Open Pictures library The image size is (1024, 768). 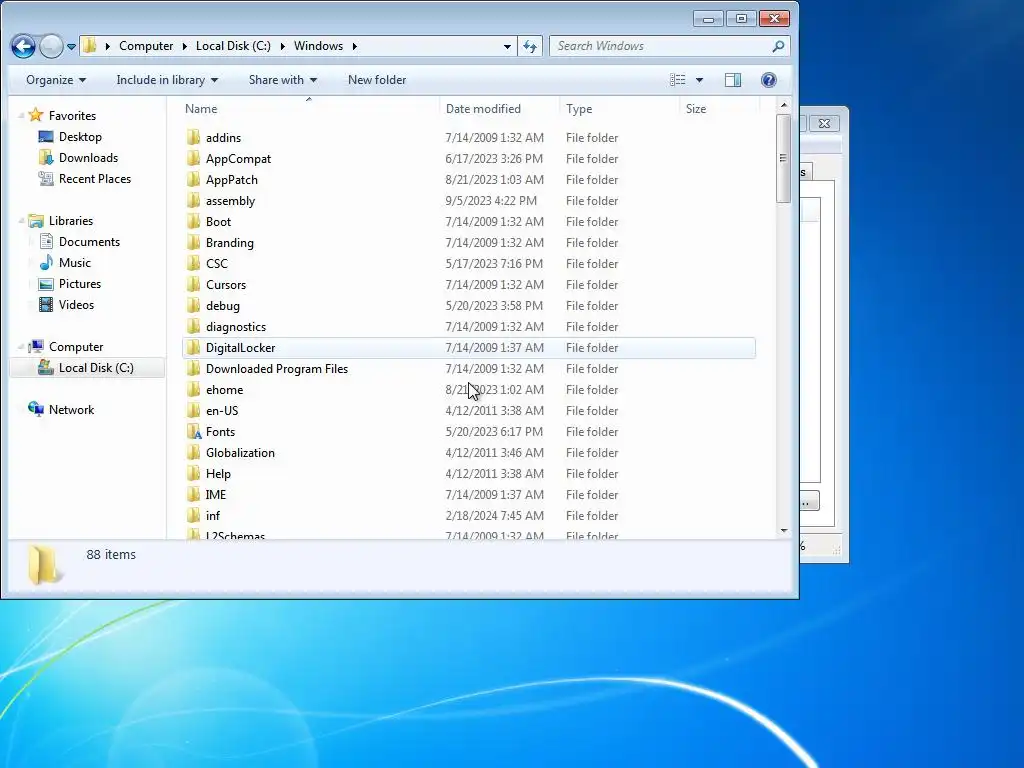[80, 283]
